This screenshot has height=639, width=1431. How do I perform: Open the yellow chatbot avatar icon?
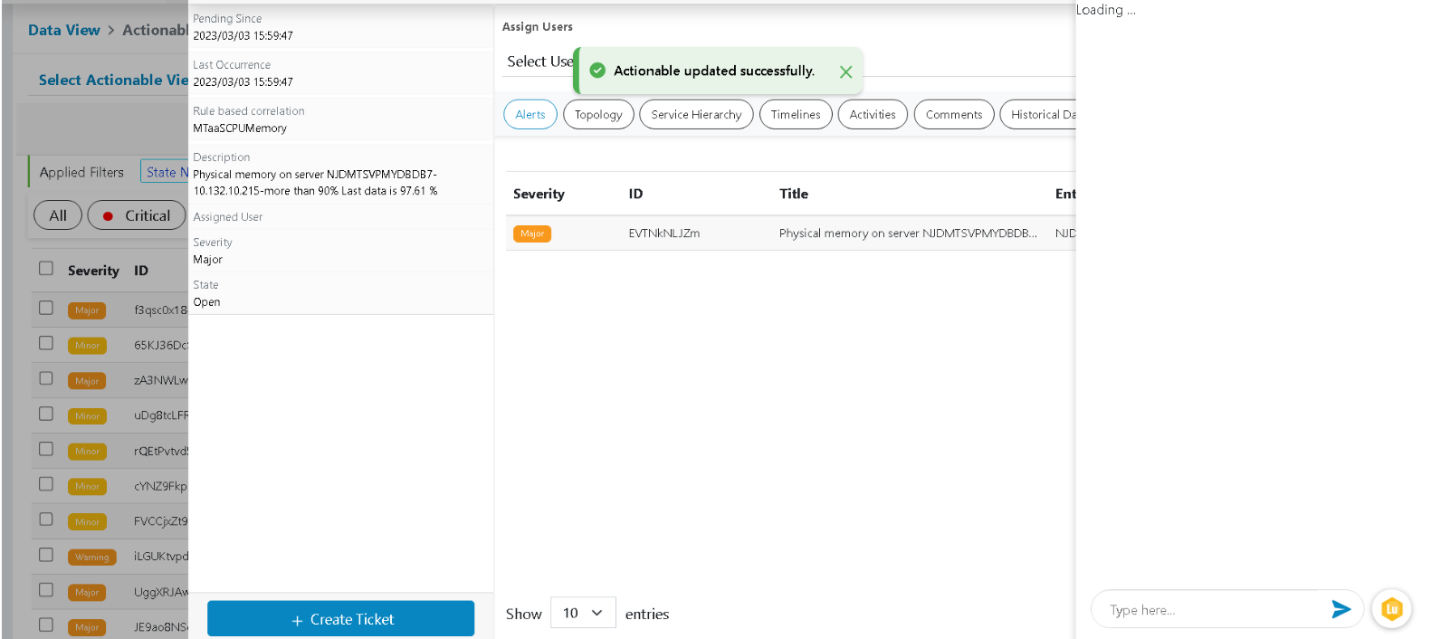(1391, 609)
